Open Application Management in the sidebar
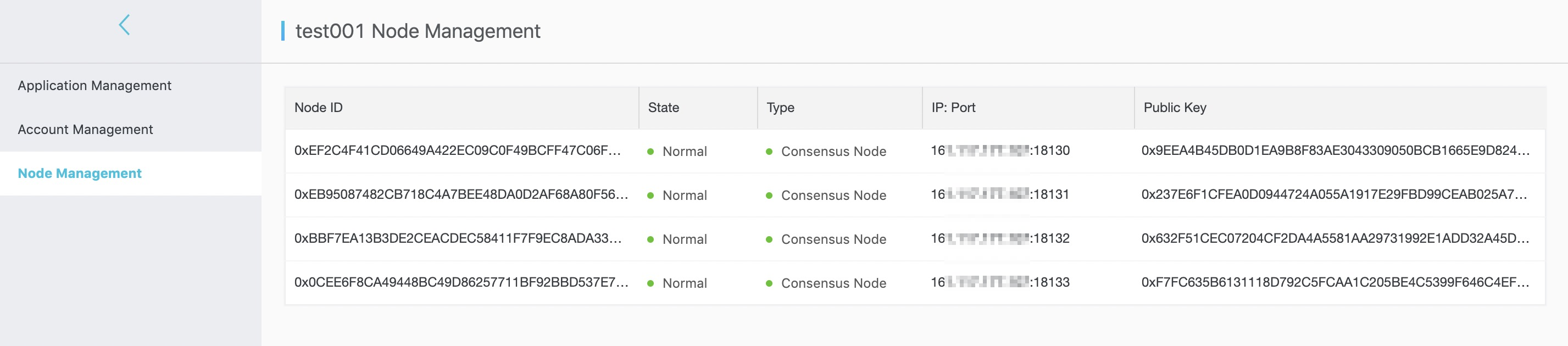Viewport: 1568px width, 346px height. (94, 86)
